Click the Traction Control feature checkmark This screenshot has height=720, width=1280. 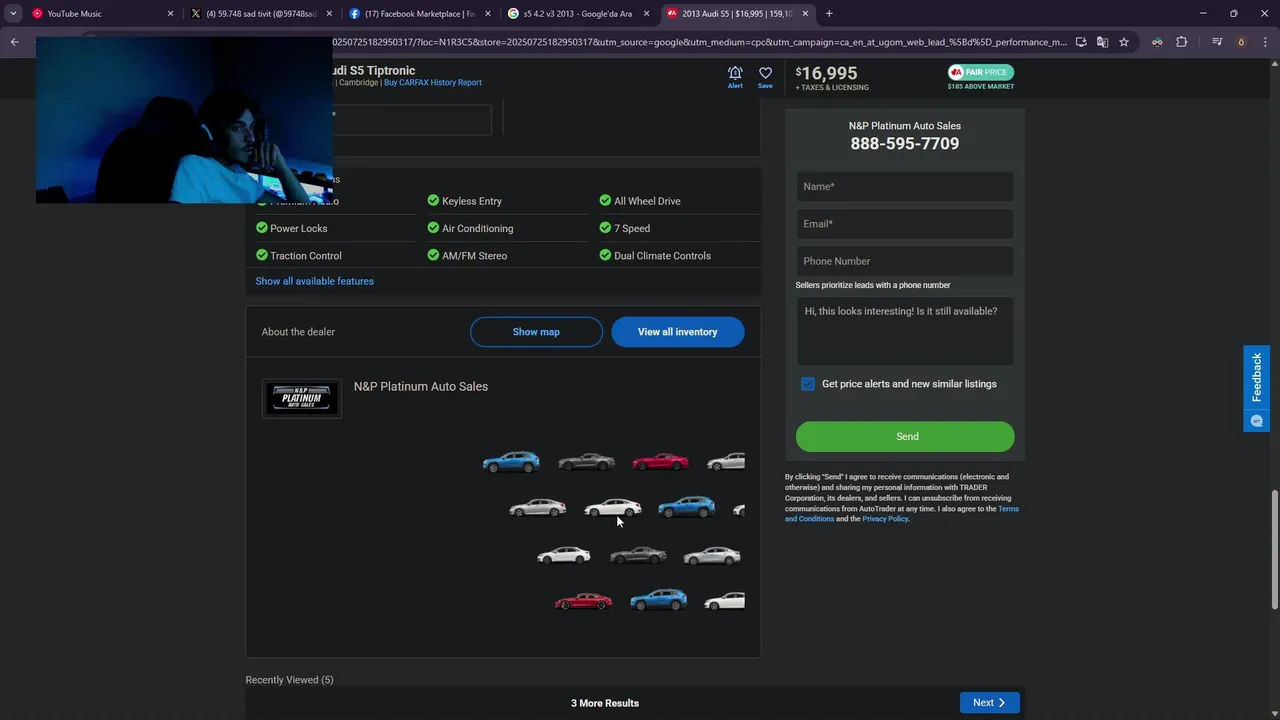point(262,255)
